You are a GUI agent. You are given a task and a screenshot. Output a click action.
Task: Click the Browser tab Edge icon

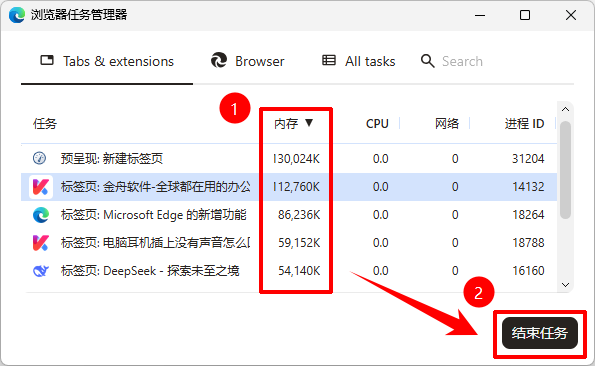tap(219, 60)
